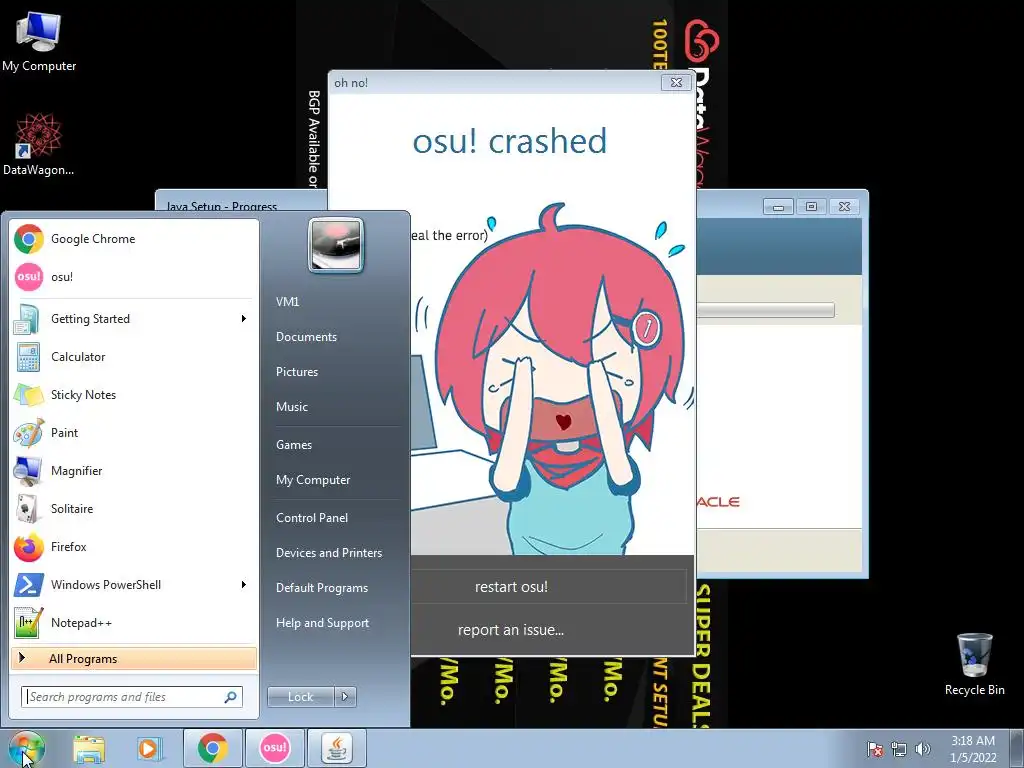
Task: Close the oh no! crash dialog
Action: click(x=677, y=82)
